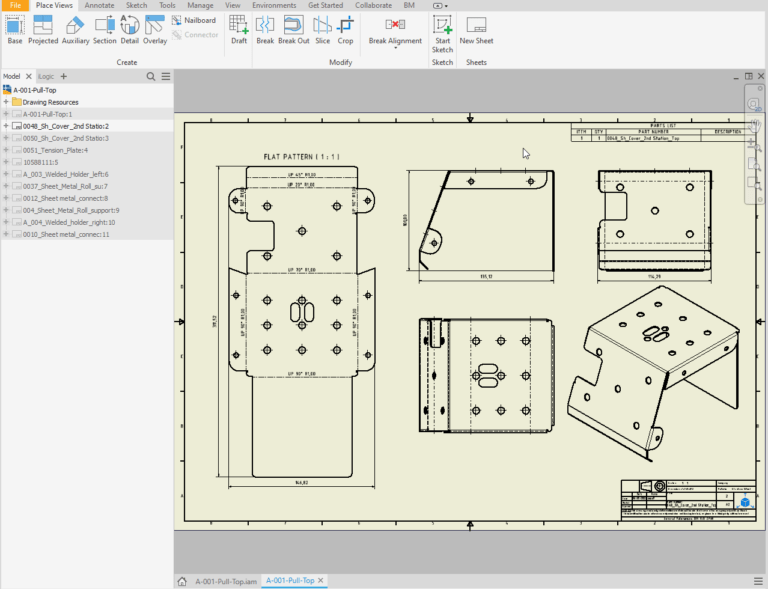Go to Home tab icon at bottom
Screen dimensions: 768x589
[x=182, y=581]
